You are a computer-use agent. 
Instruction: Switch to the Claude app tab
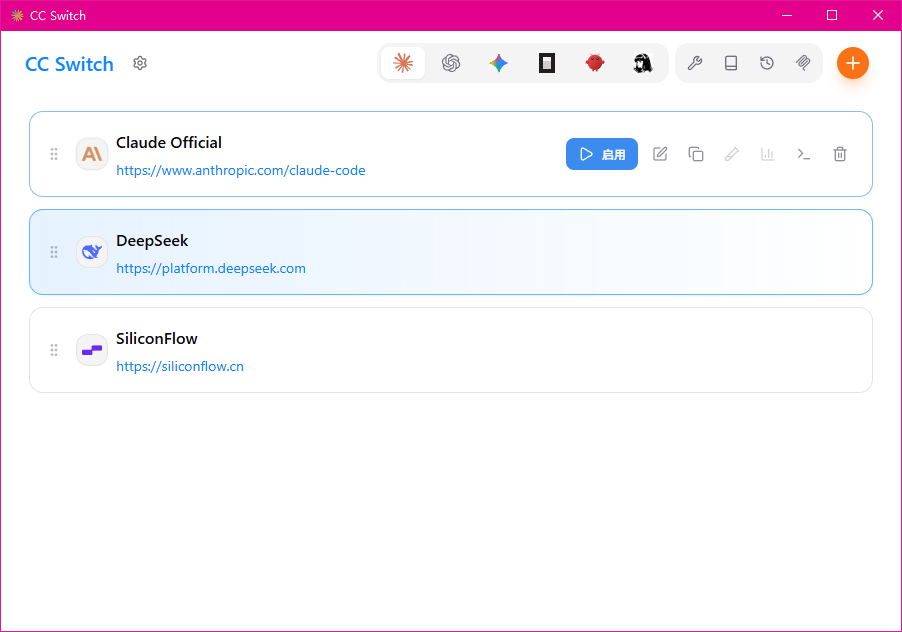pyautogui.click(x=403, y=63)
